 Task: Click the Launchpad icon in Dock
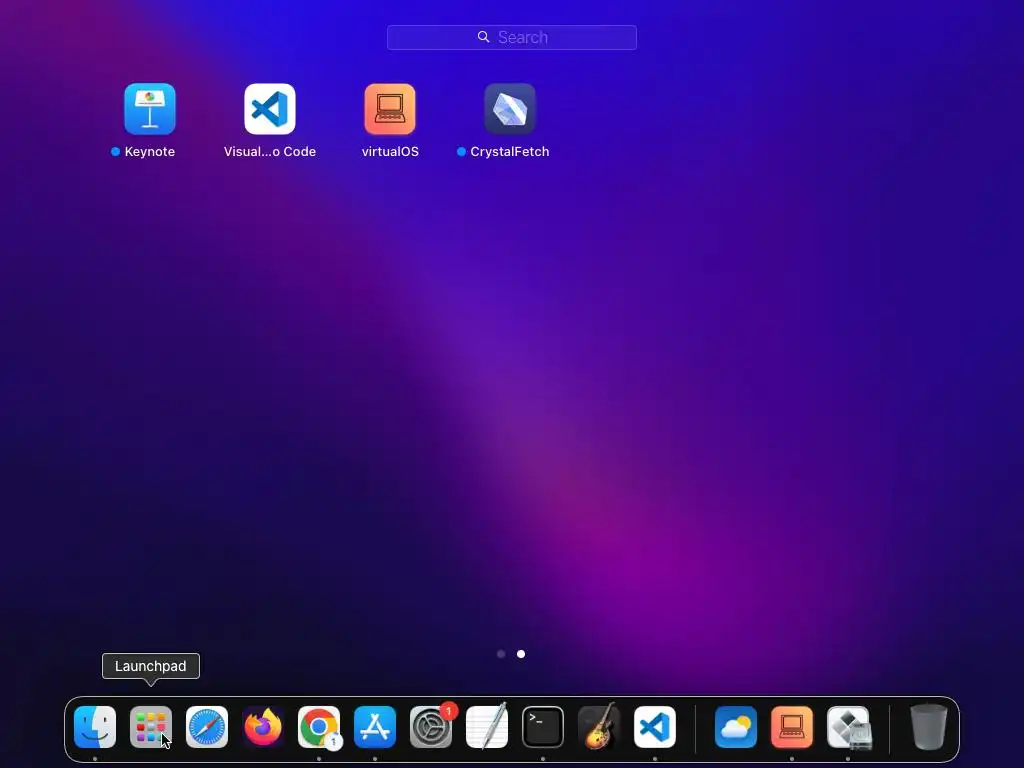tap(151, 727)
